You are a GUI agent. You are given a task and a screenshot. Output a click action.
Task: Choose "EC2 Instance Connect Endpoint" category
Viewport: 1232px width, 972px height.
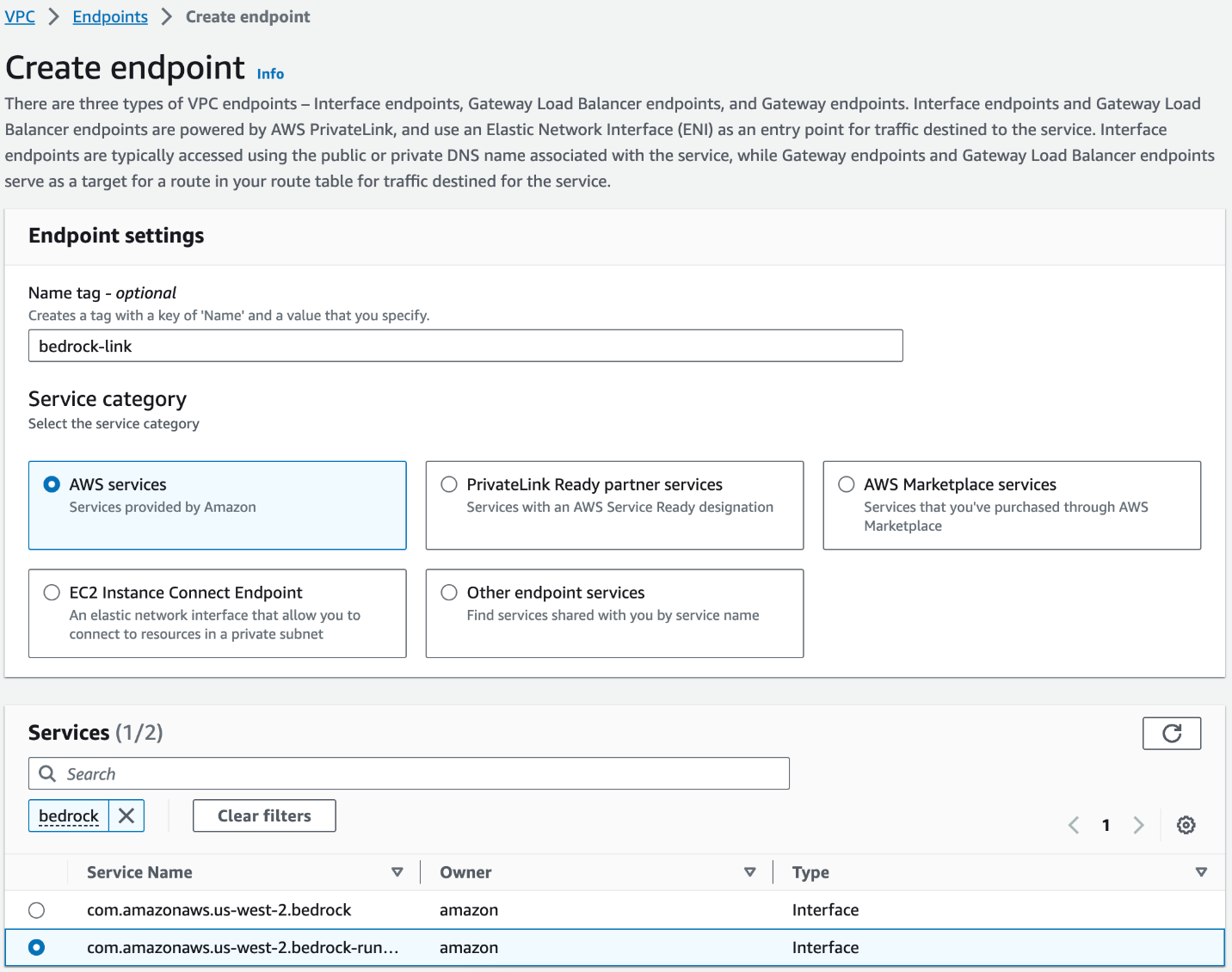[x=52, y=592]
